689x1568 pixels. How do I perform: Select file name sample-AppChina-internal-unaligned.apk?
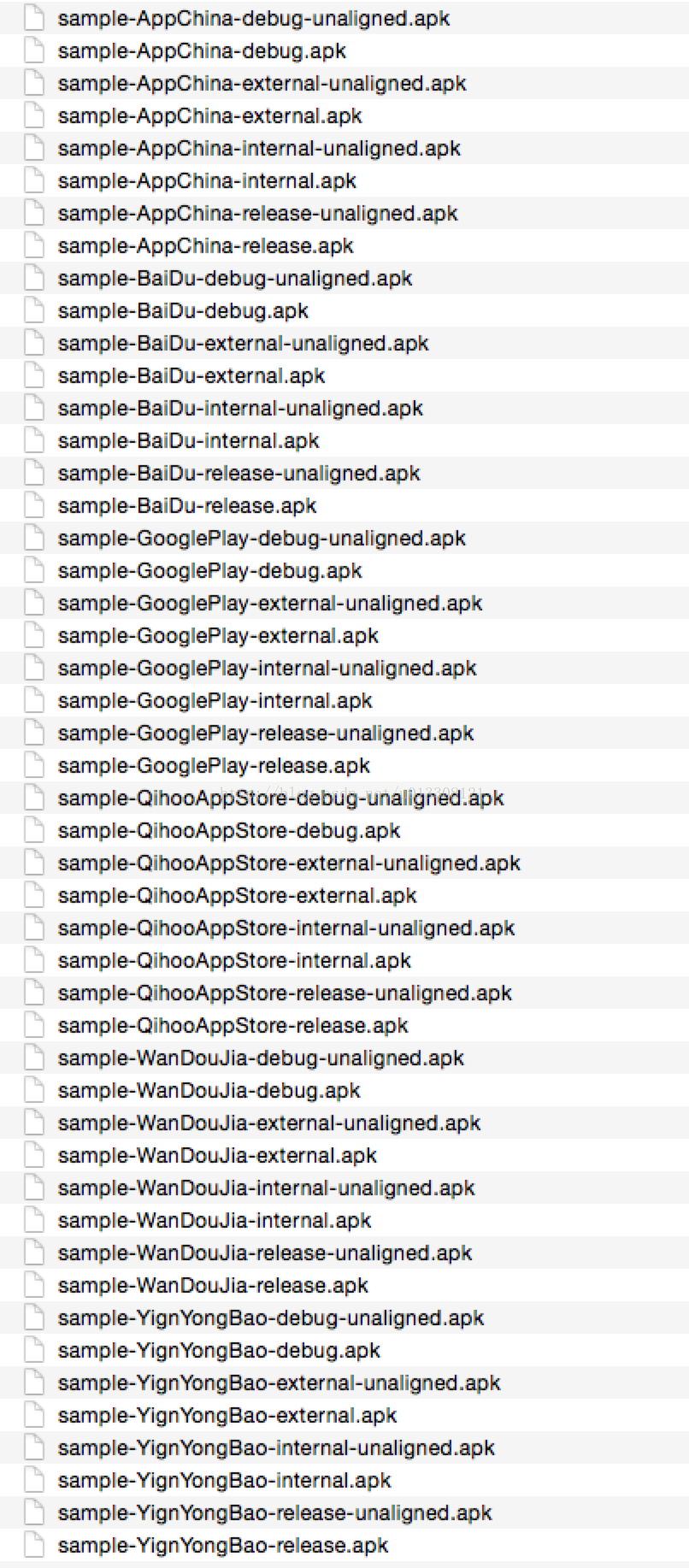coord(259,149)
